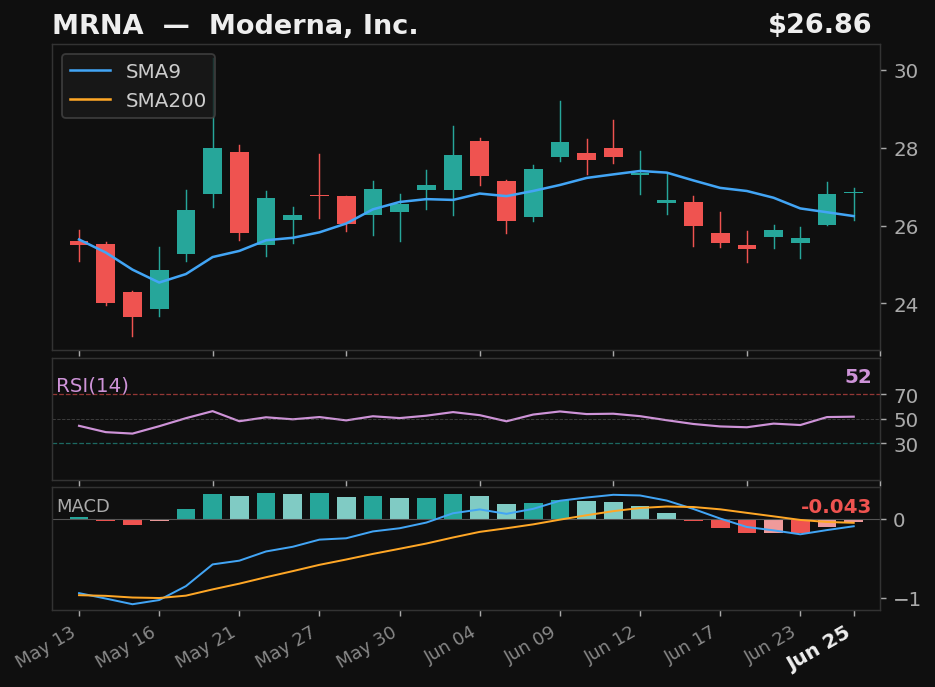This screenshot has width=935, height=687.
Task: Click the May 27 date label
Action: (x=286, y=646)
